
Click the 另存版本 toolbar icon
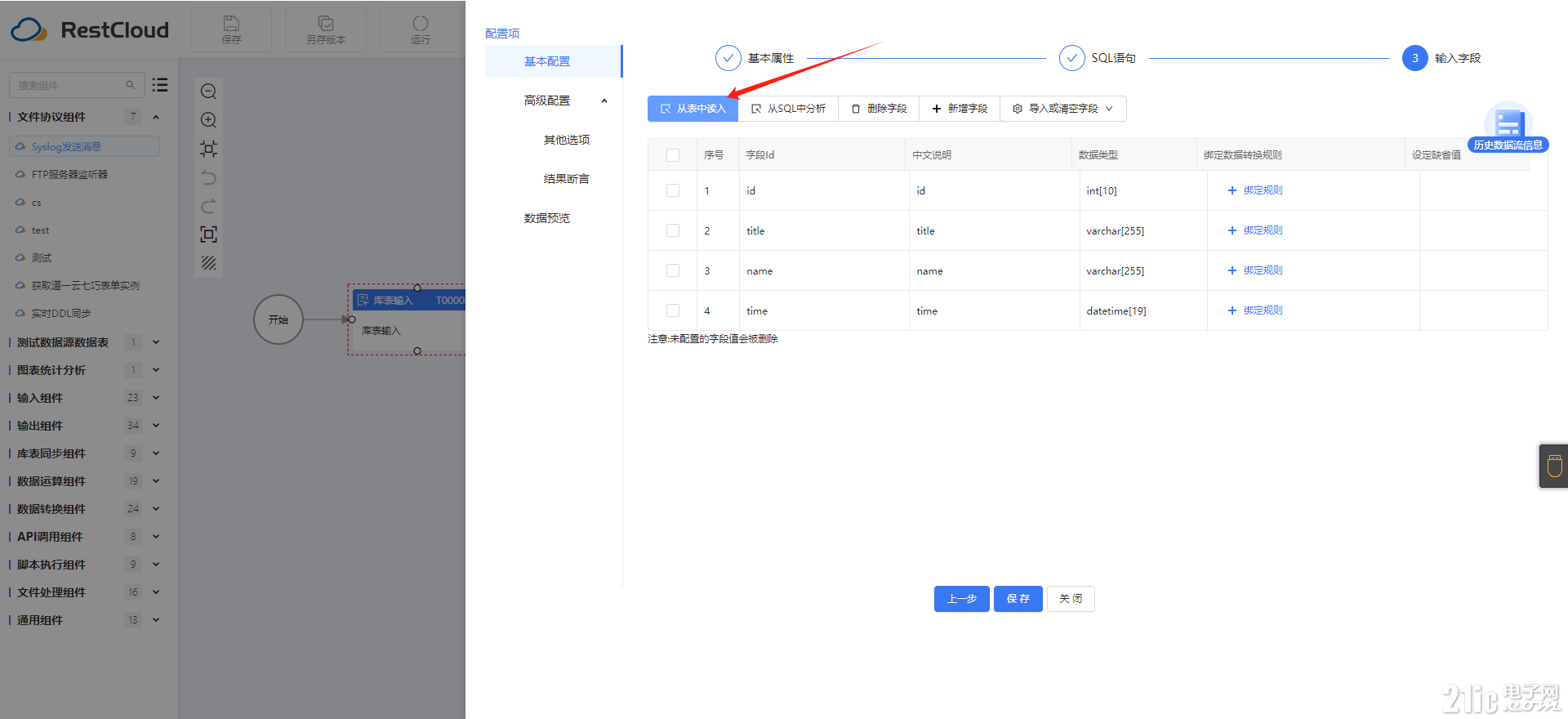(x=326, y=23)
